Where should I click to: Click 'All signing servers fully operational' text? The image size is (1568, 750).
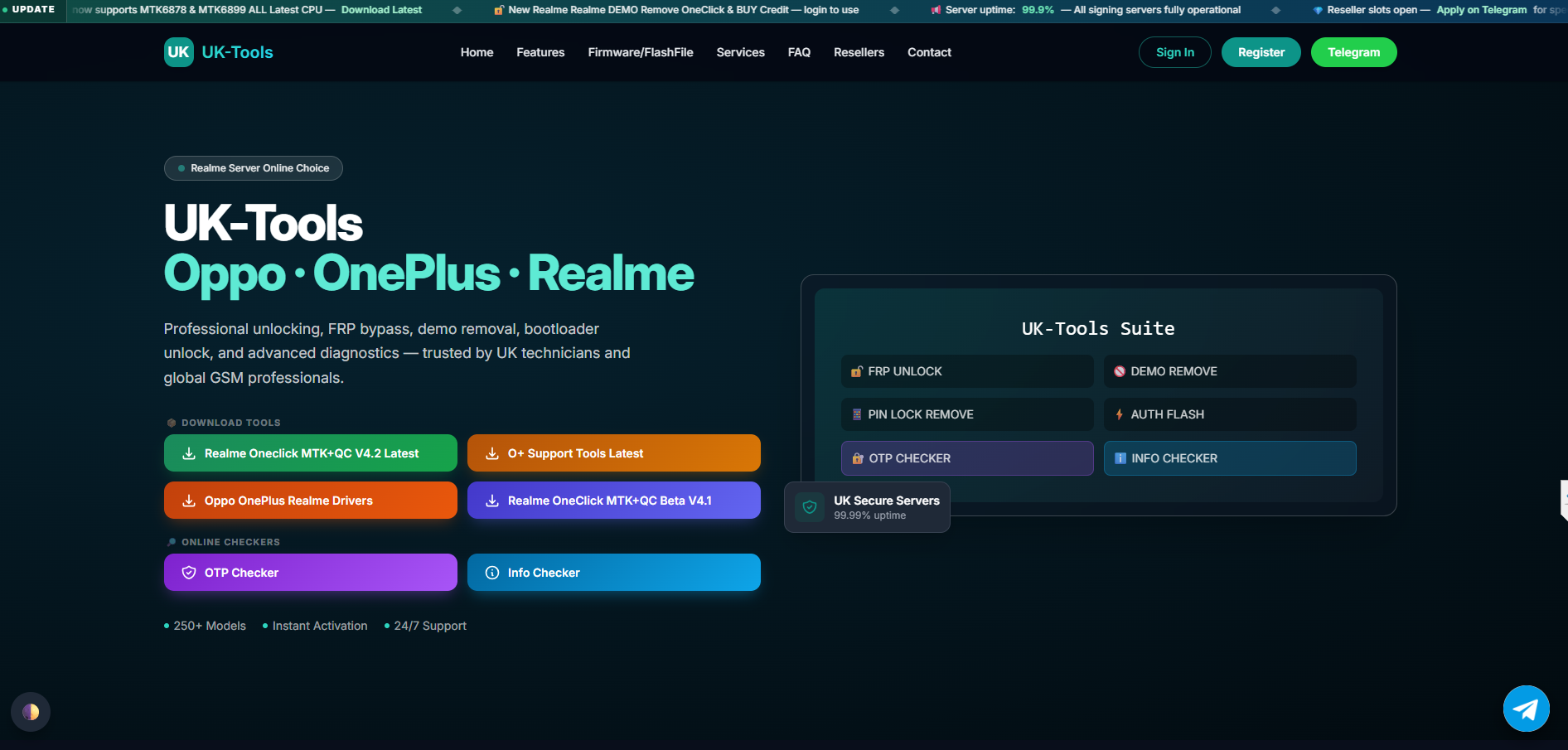click(1157, 10)
